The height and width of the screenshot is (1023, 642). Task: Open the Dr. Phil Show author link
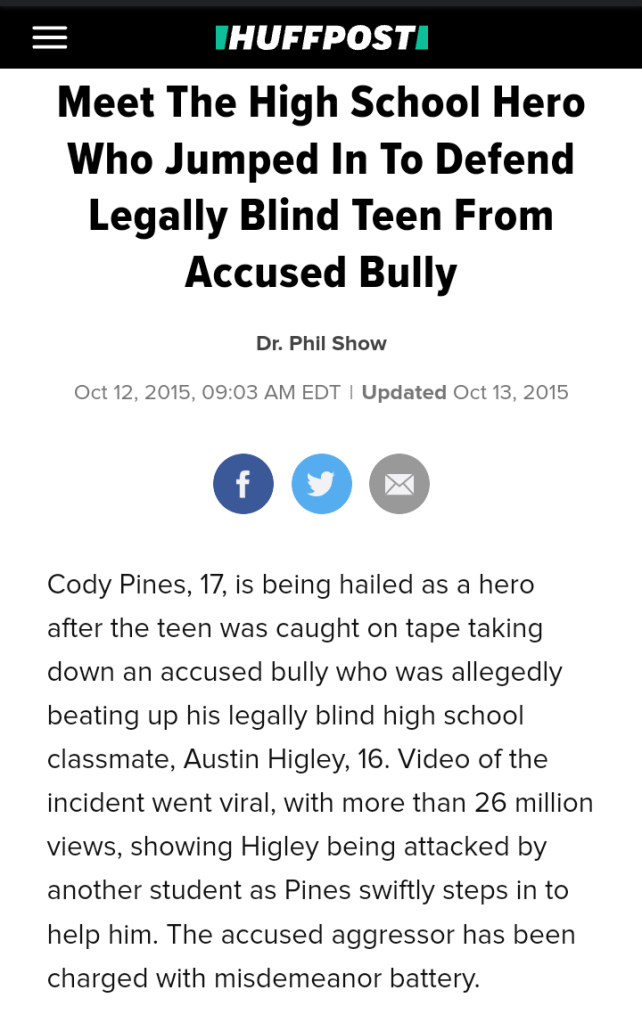point(321,343)
